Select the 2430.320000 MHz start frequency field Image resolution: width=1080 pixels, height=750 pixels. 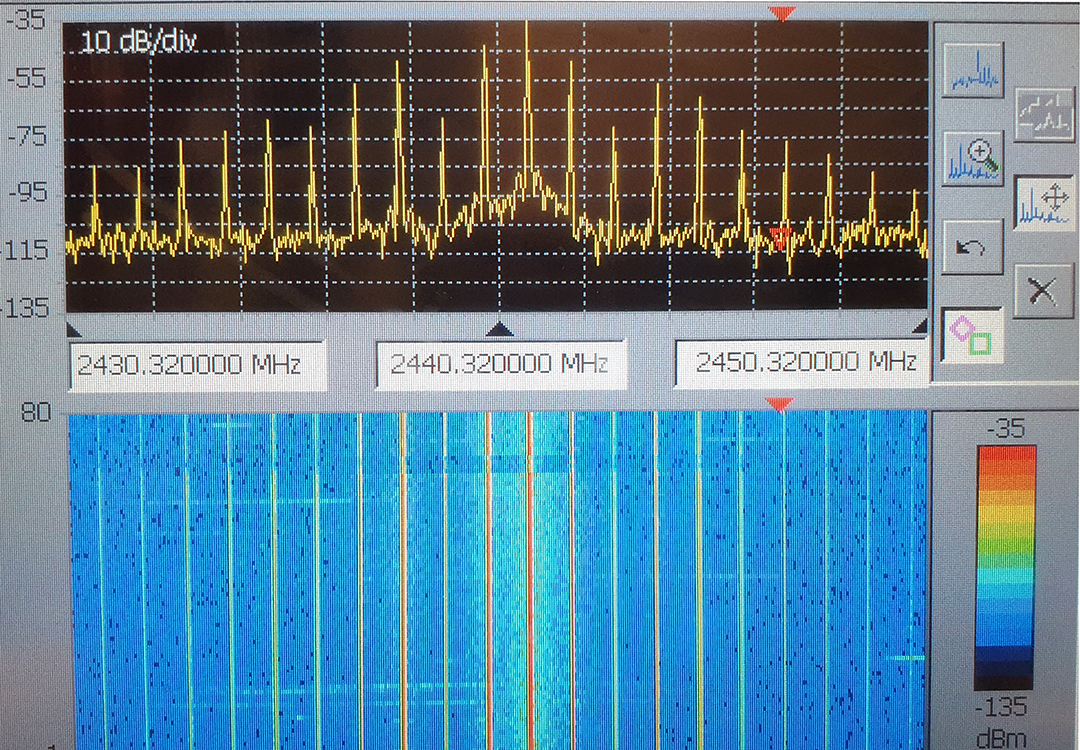196,364
